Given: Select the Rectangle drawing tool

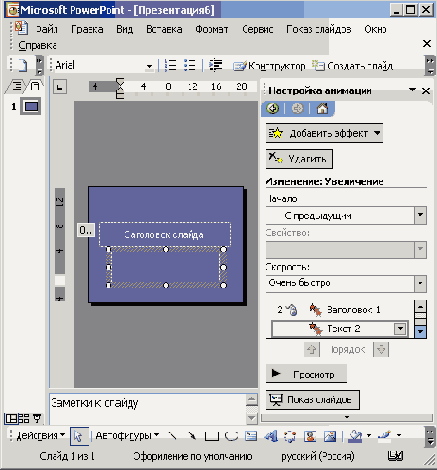Looking at the screenshot, I should (211, 436).
